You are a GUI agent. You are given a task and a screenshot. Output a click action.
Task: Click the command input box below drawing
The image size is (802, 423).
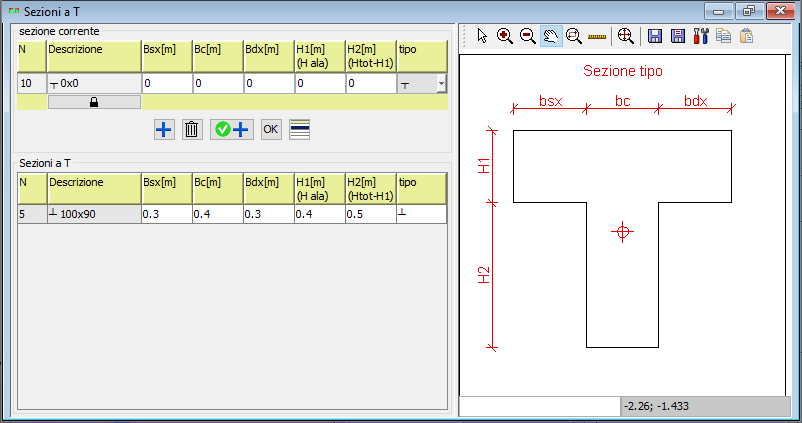tap(540, 406)
